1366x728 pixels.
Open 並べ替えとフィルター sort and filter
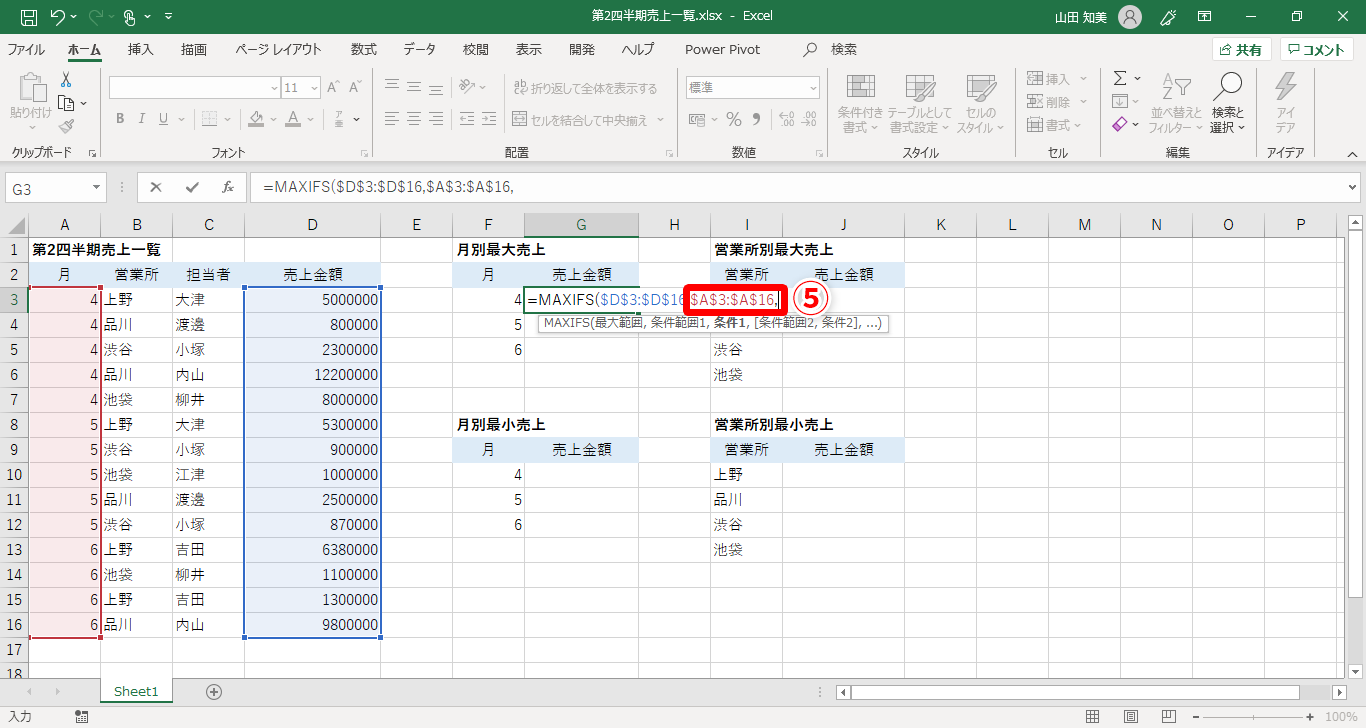(1175, 103)
